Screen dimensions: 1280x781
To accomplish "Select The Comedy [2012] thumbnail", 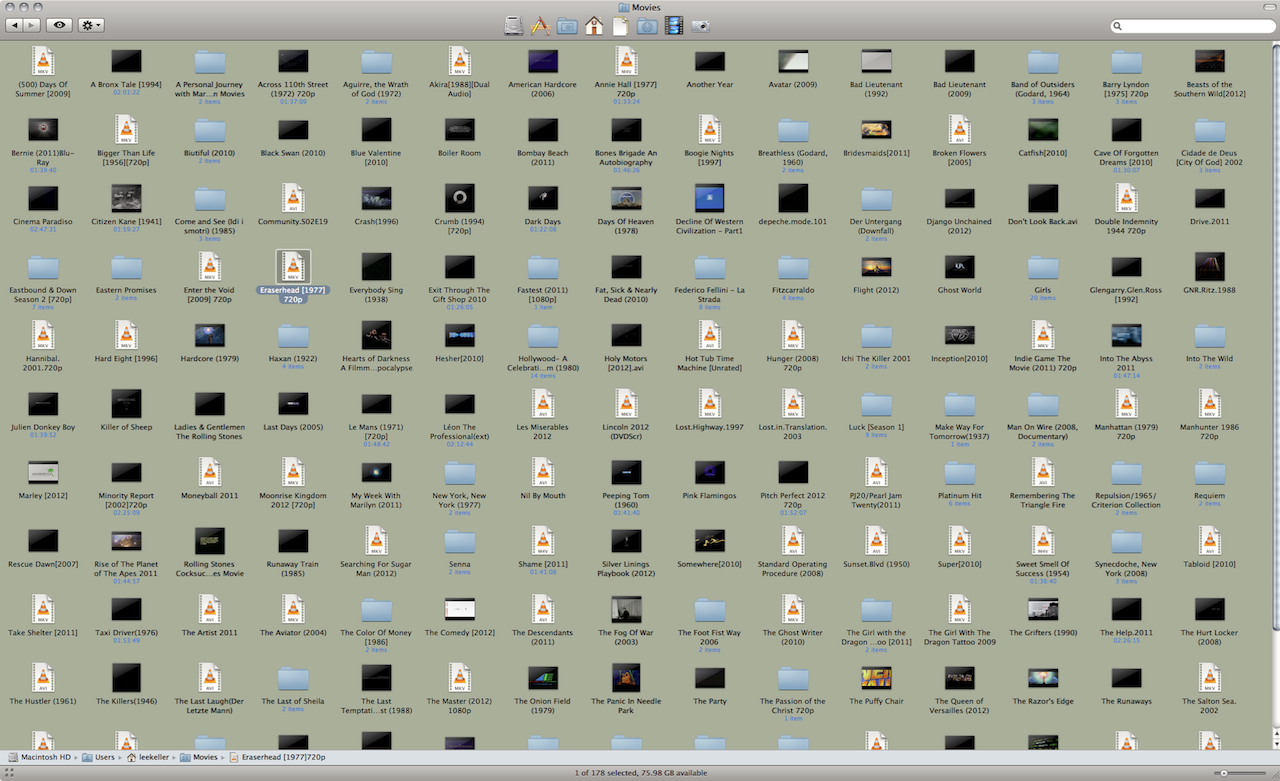I will (x=459, y=609).
